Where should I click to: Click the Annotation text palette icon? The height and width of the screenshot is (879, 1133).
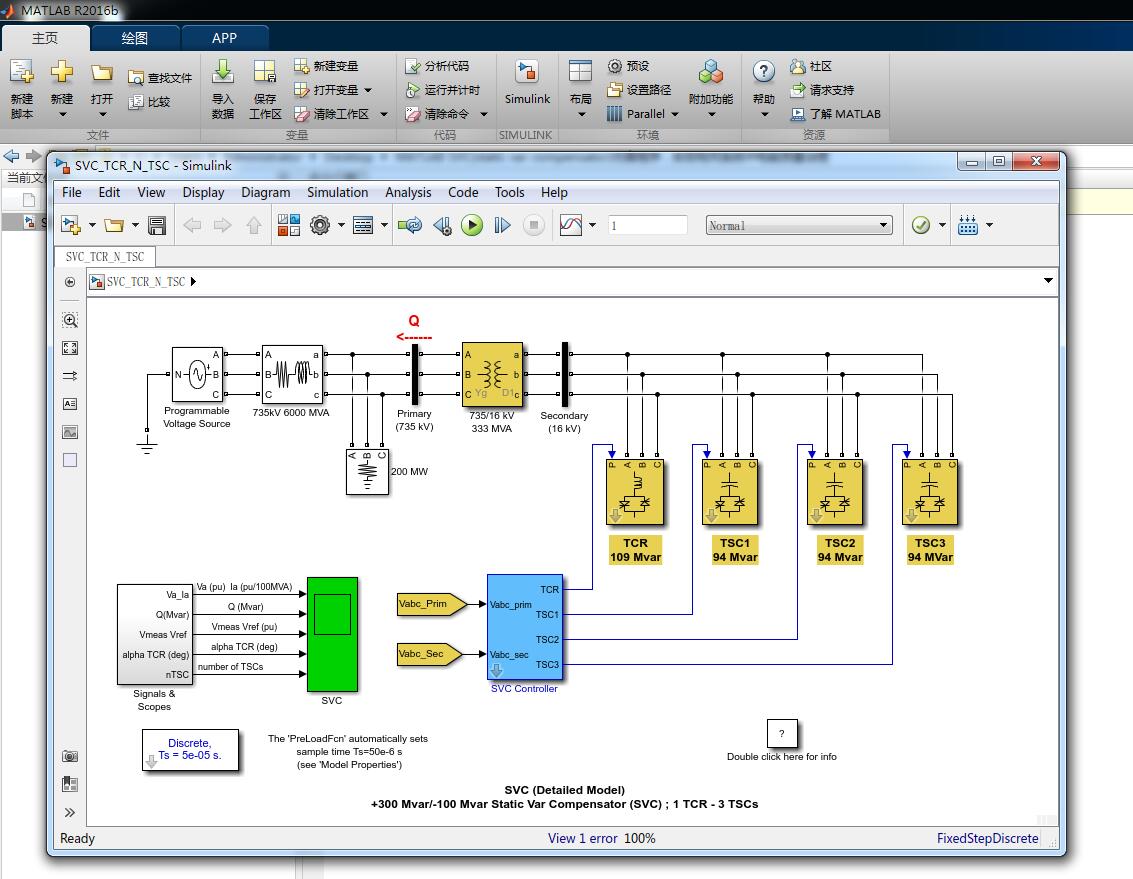tap(70, 404)
